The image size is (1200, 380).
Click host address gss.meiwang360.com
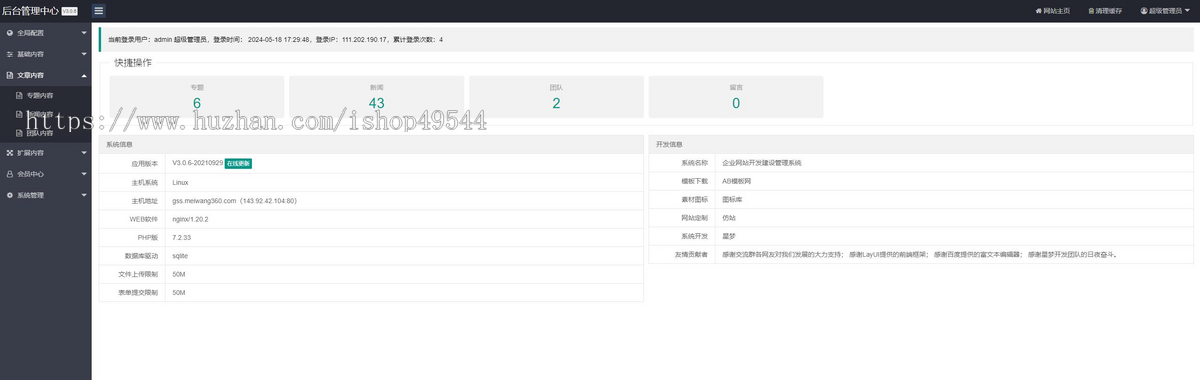click(x=204, y=200)
